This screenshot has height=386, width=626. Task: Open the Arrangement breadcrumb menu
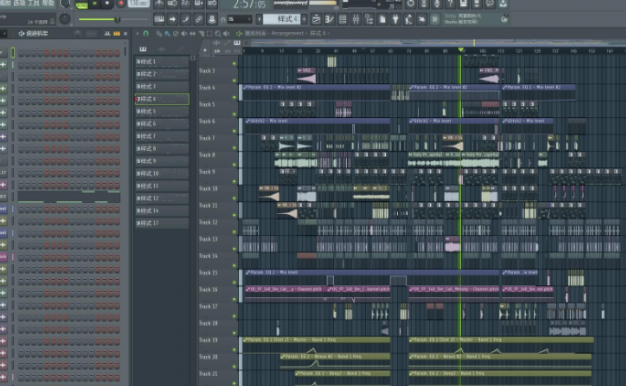287,34
